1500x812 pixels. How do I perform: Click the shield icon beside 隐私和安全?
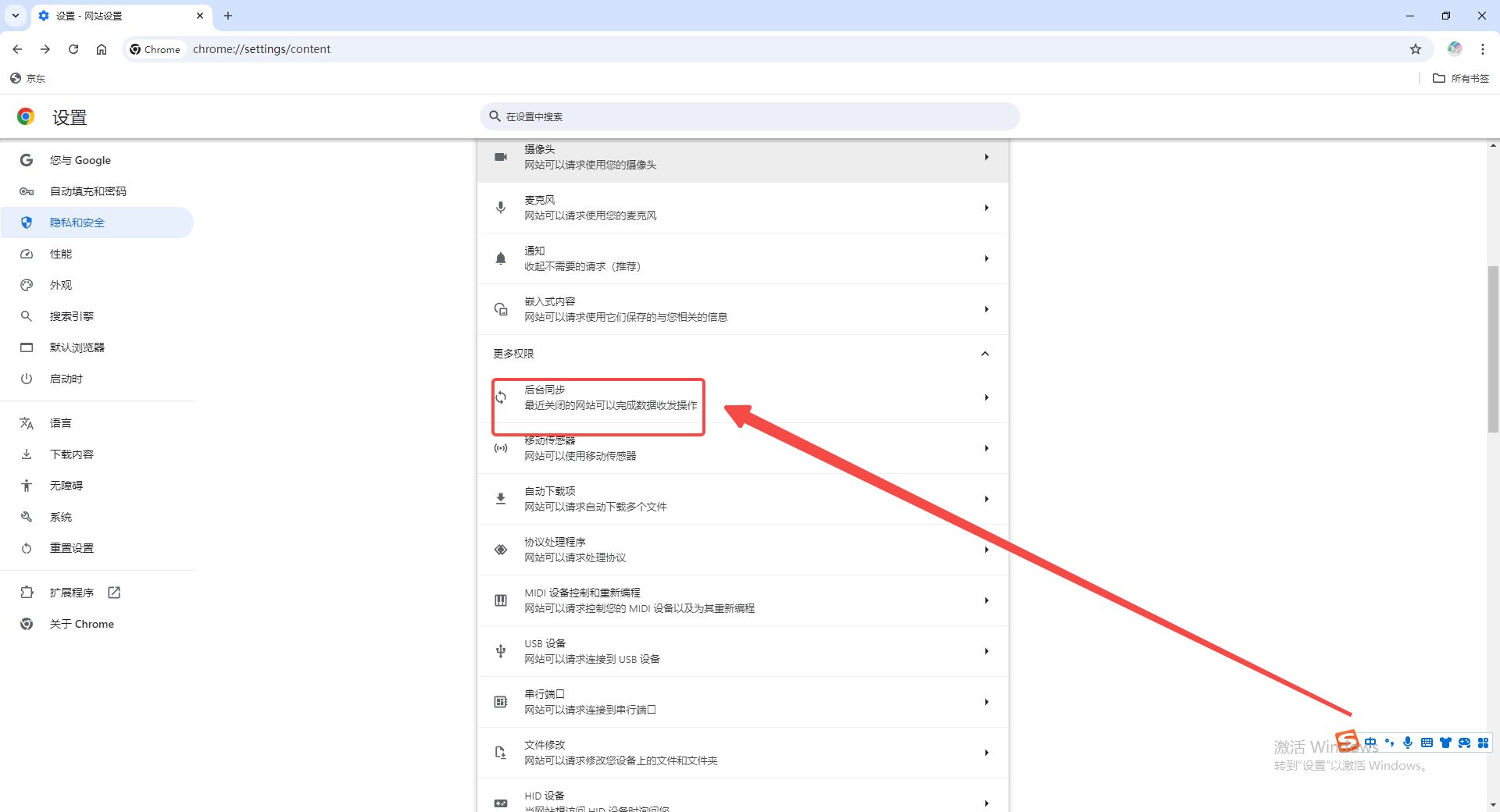click(27, 223)
